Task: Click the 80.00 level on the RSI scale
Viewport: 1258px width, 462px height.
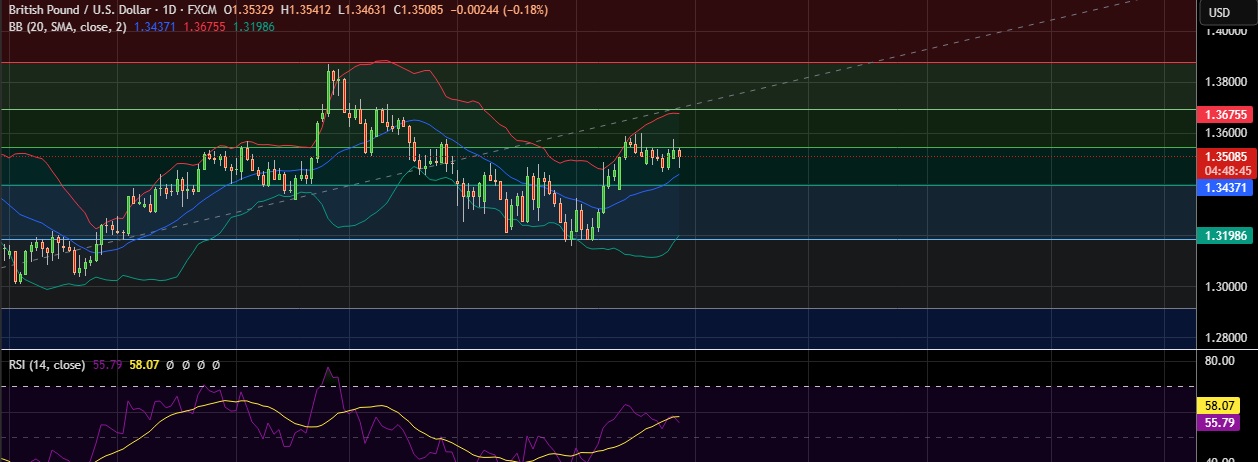Action: [x=1223, y=361]
